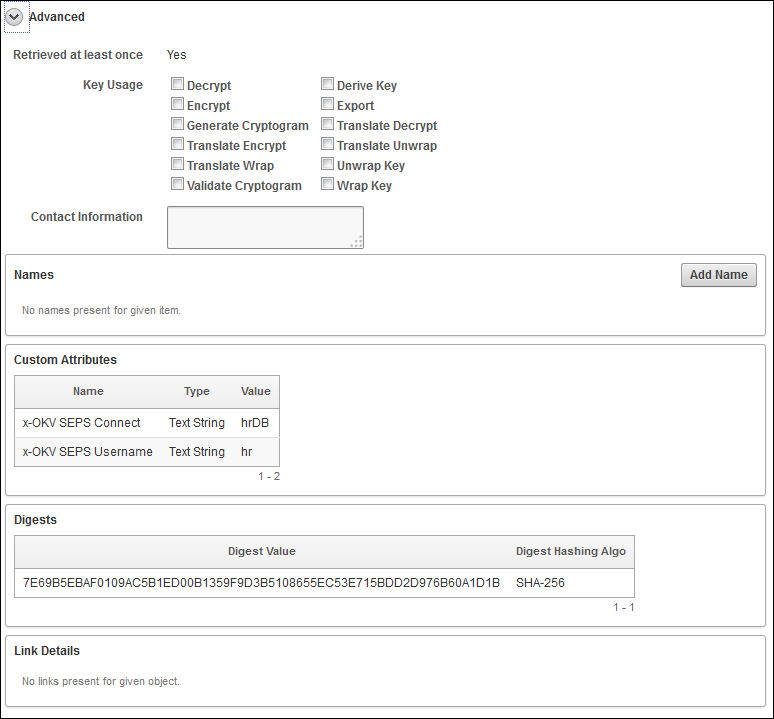The width and height of the screenshot is (774, 719).
Task: Check the Unwrap Key option
Action: (327, 164)
